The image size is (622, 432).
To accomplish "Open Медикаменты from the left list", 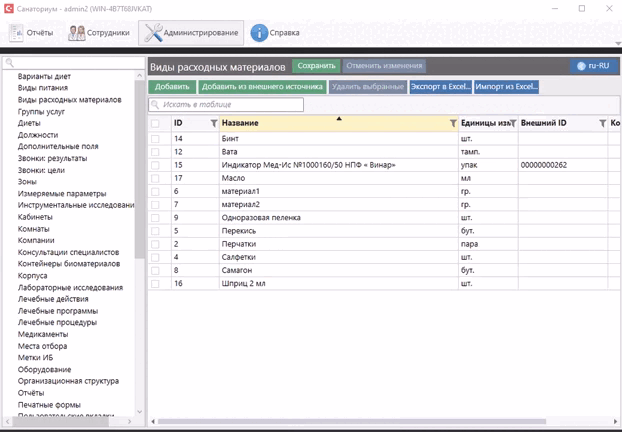I will (43, 335).
